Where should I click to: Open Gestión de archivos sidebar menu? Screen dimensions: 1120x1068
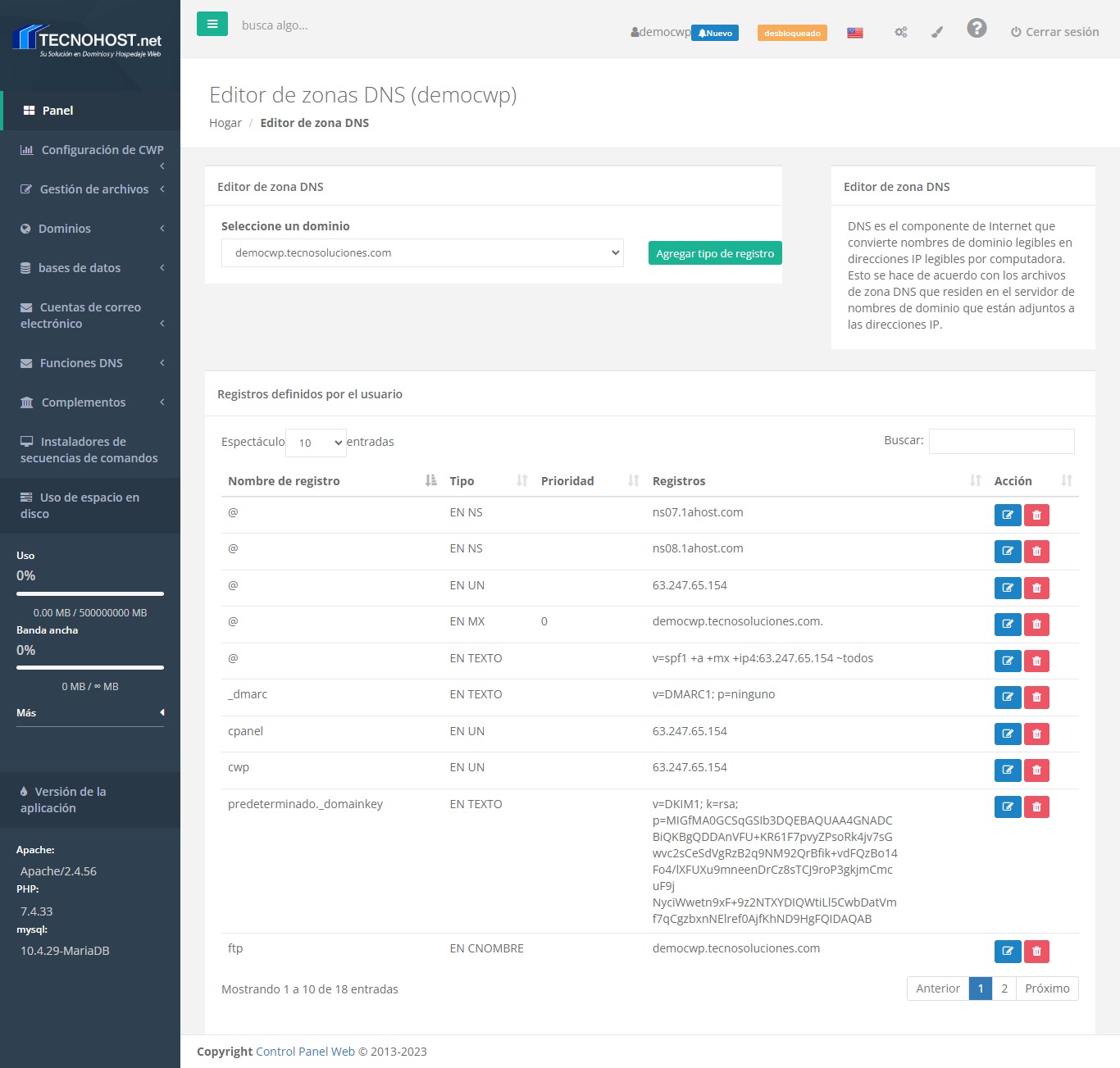pos(90,189)
